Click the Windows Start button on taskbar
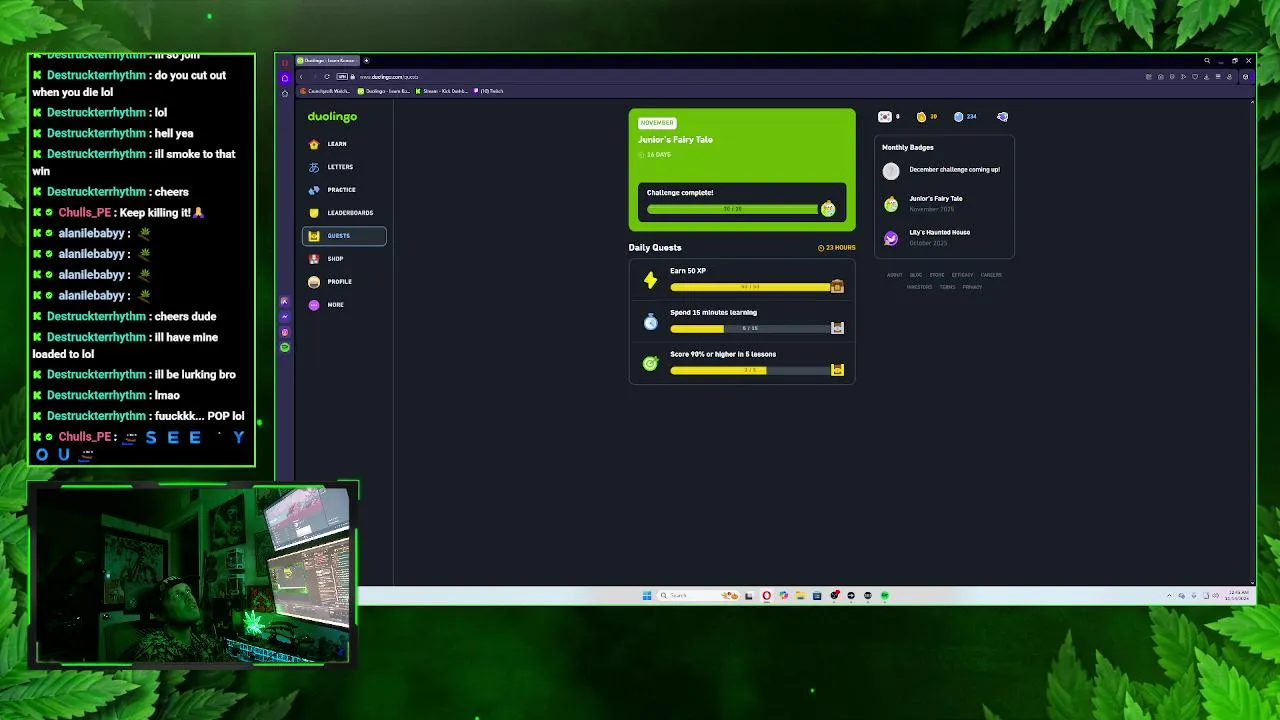Viewport: 1280px width, 720px height. [x=647, y=596]
